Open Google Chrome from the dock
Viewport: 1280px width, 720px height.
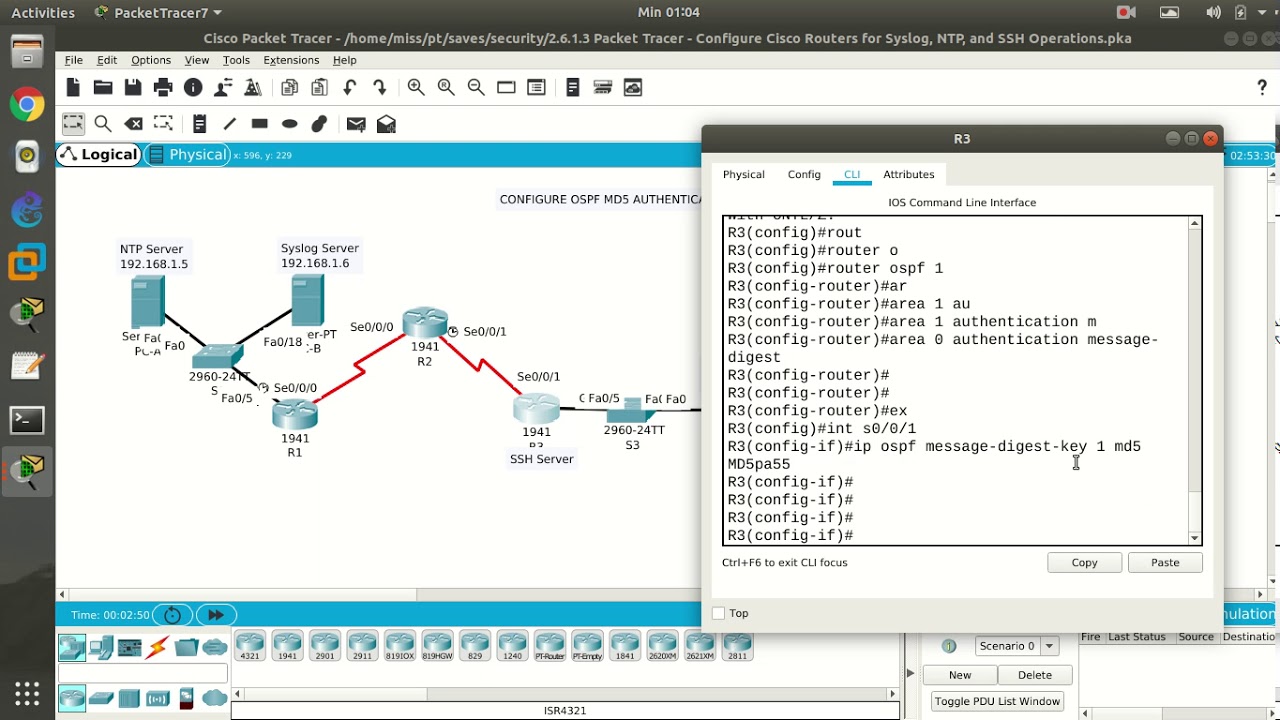point(27,103)
